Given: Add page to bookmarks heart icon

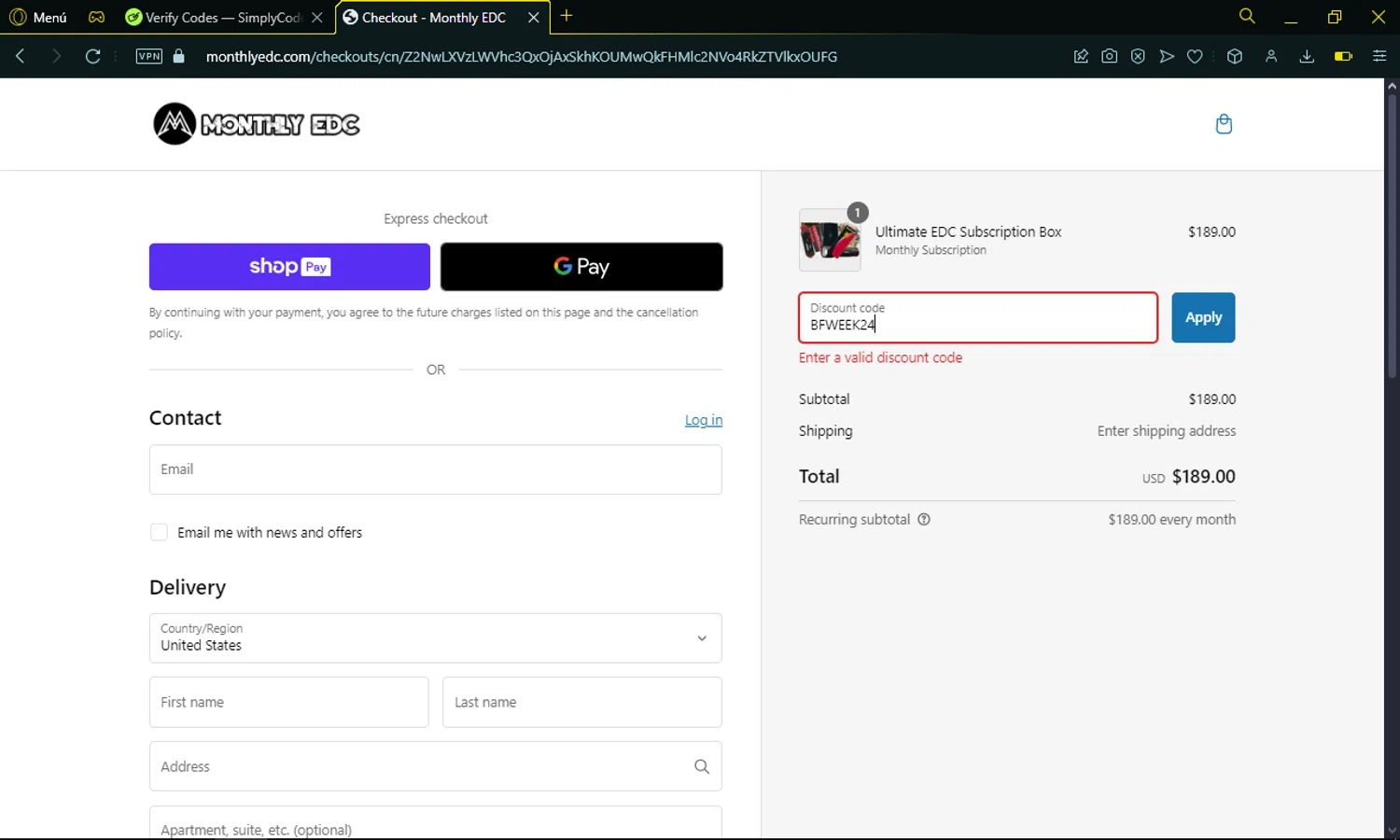Looking at the screenshot, I should point(1195,56).
